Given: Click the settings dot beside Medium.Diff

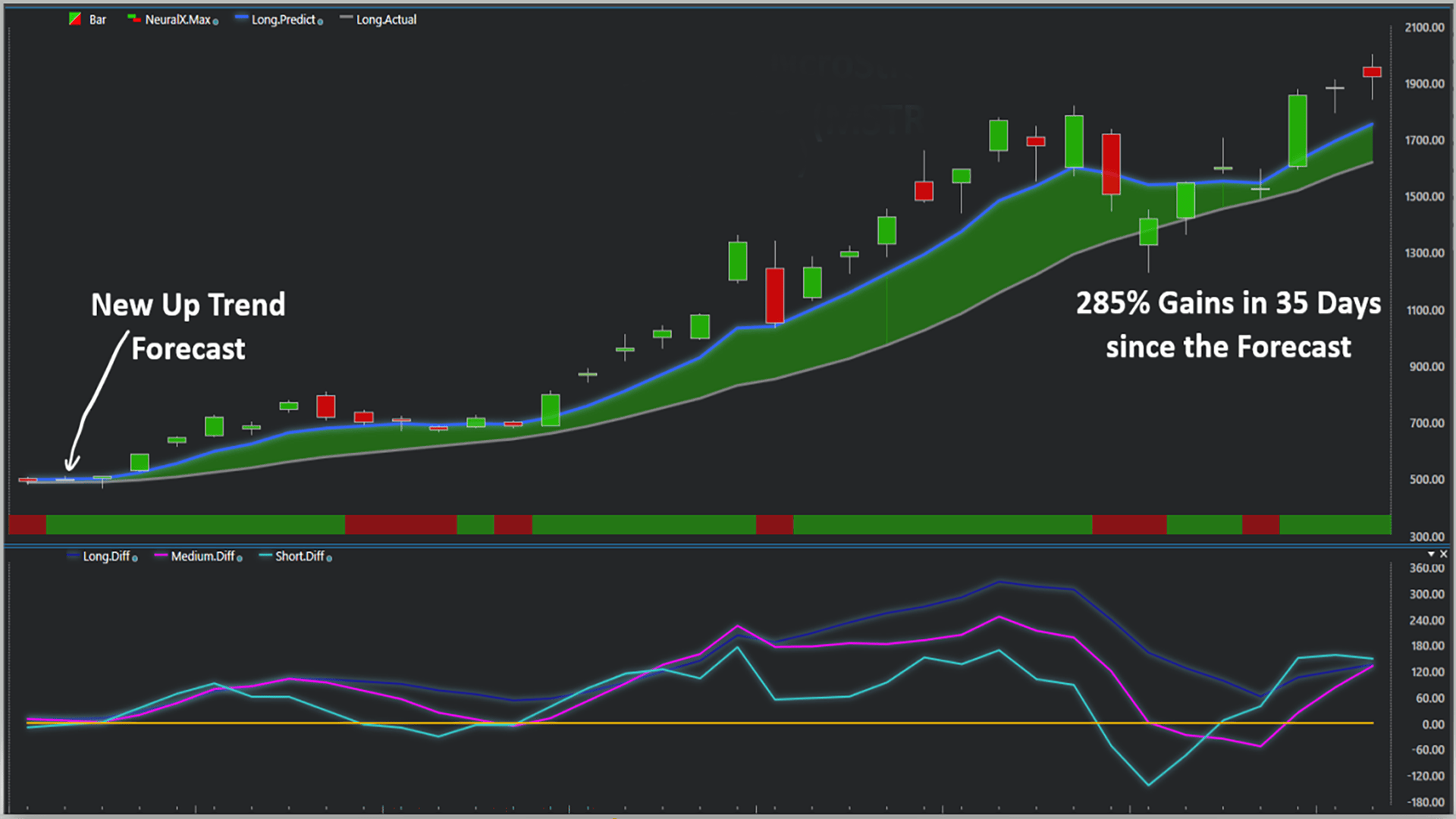Looking at the screenshot, I should [x=240, y=559].
